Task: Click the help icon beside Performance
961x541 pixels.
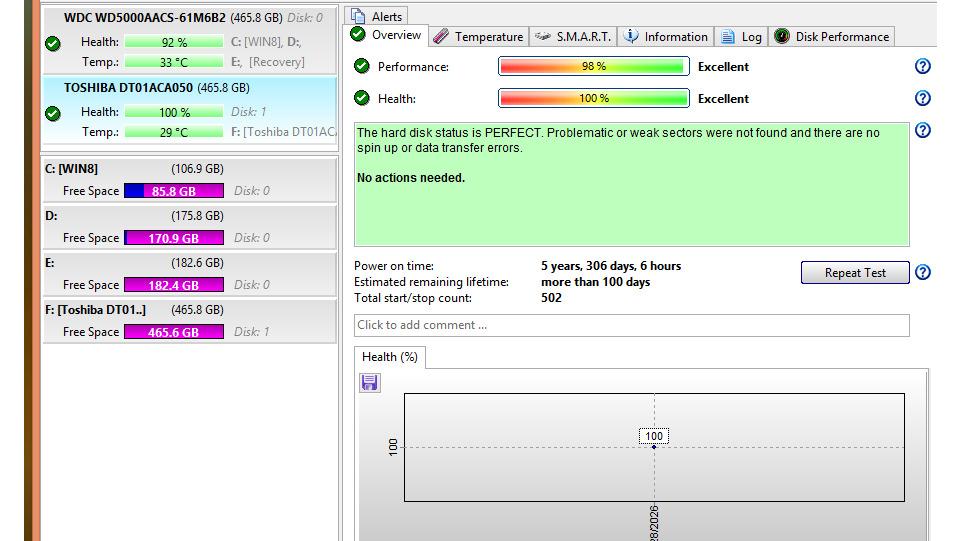Action: point(922,66)
